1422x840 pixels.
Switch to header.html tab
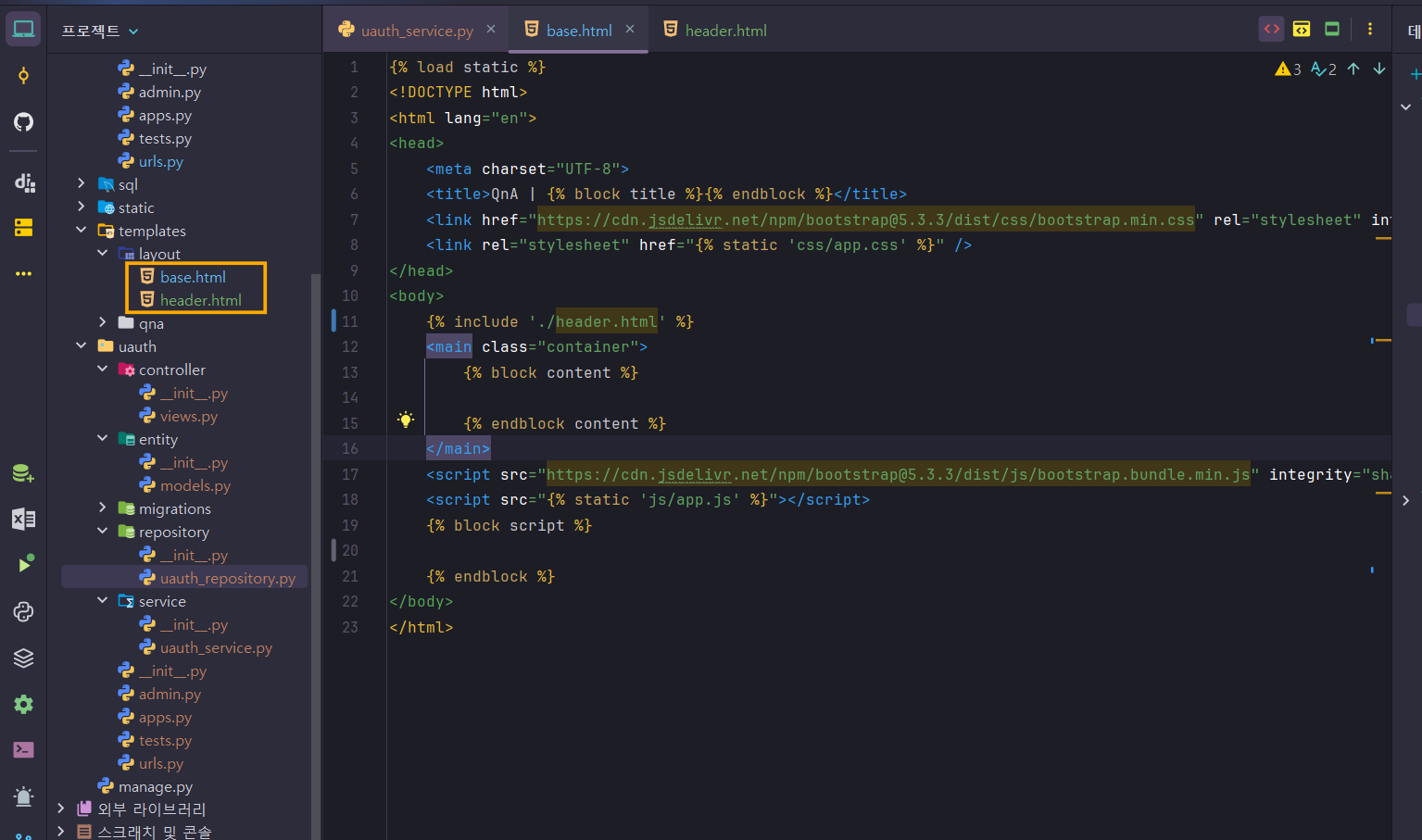tap(715, 31)
